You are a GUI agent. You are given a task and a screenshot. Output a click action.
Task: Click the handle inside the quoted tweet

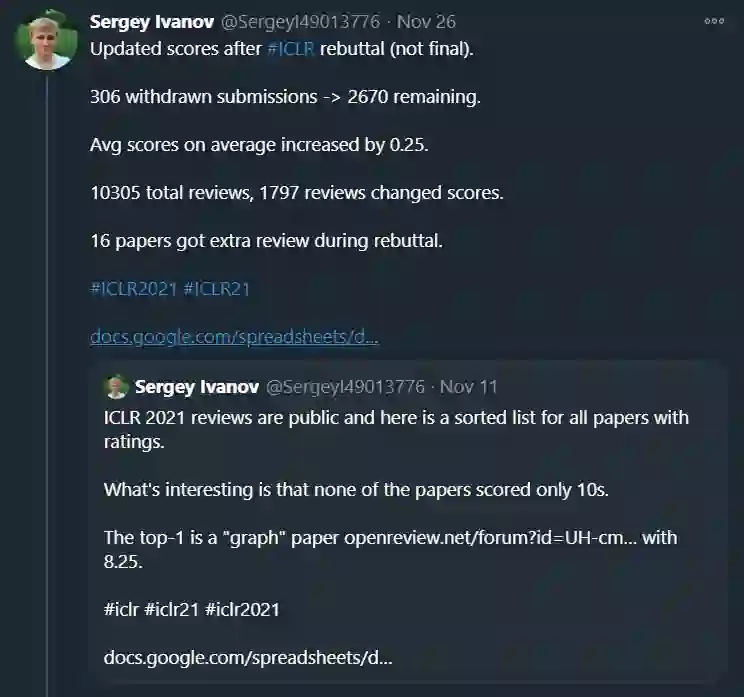point(343,387)
